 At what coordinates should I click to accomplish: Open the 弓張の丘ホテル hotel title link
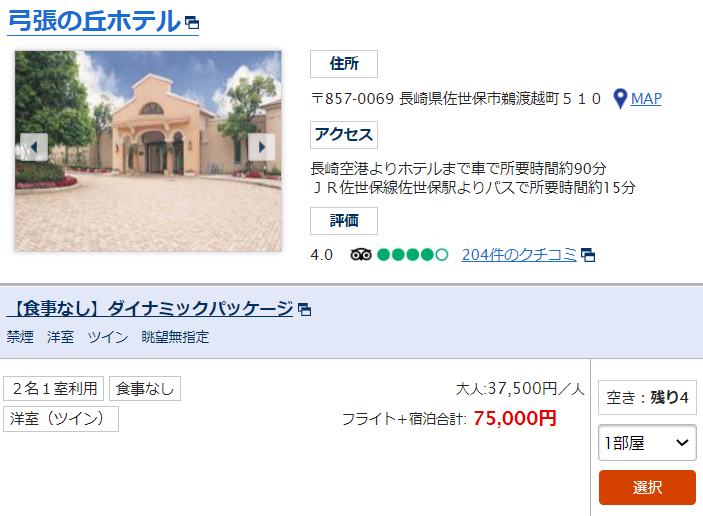[94, 22]
